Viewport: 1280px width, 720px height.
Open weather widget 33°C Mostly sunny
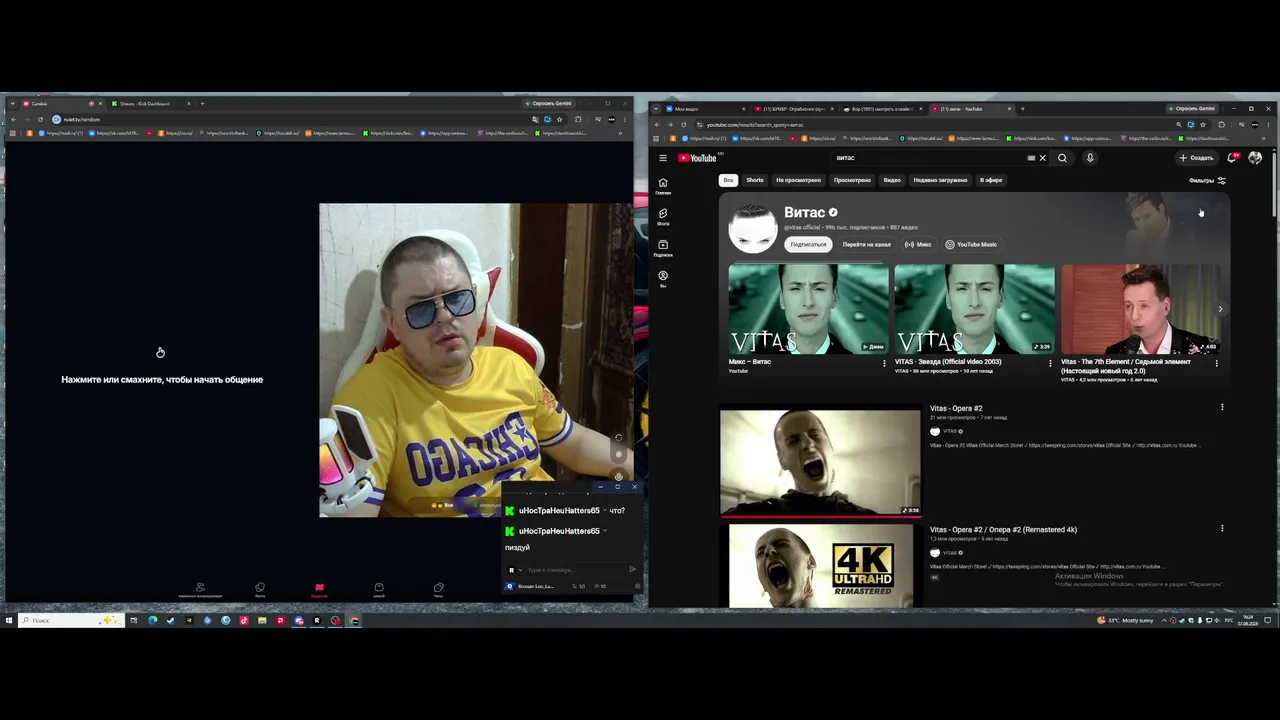(x=1124, y=620)
